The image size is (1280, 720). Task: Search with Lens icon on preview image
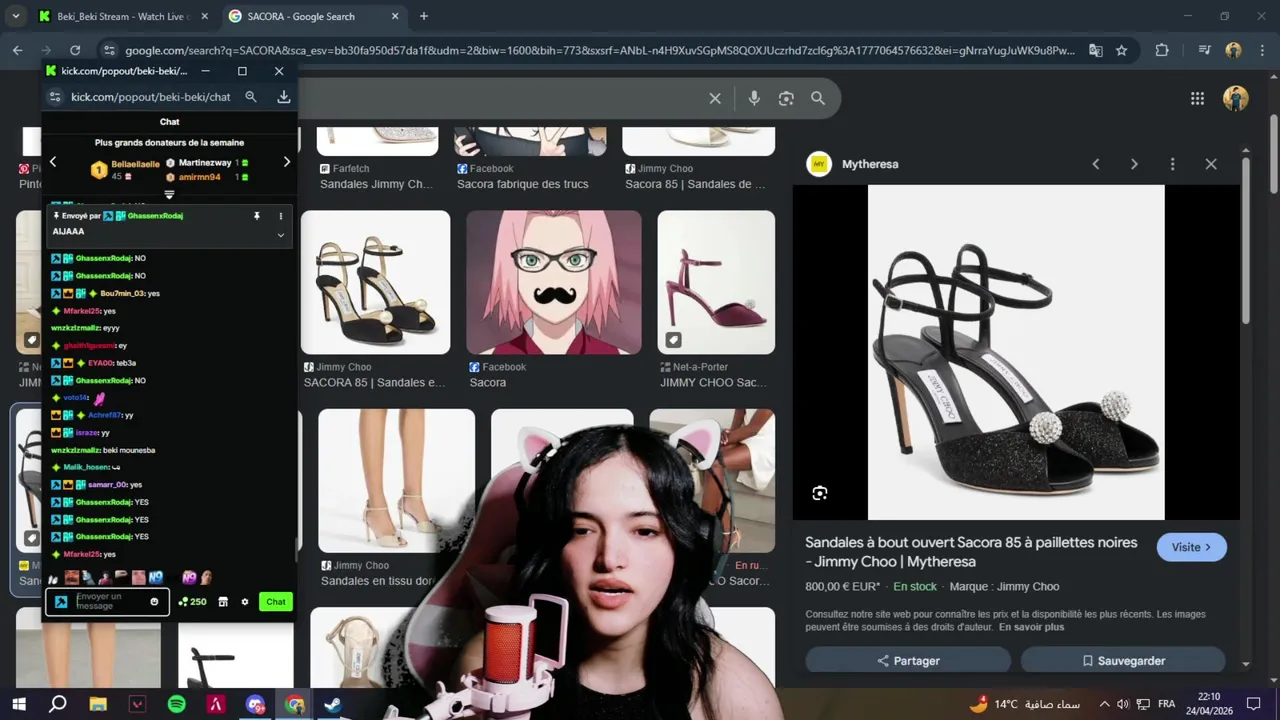click(x=820, y=493)
